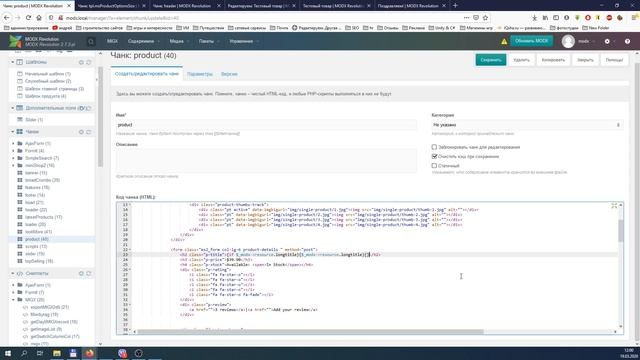
Task: Open the Содержимое top menu
Action: pyautogui.click(x=143, y=41)
